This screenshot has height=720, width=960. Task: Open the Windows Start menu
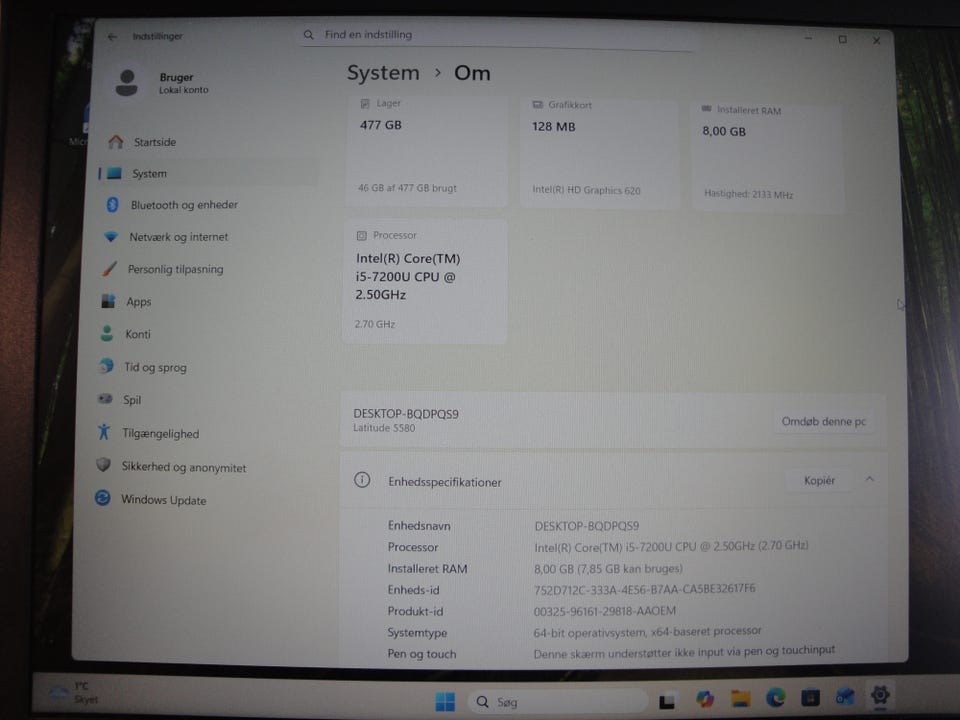(x=445, y=702)
